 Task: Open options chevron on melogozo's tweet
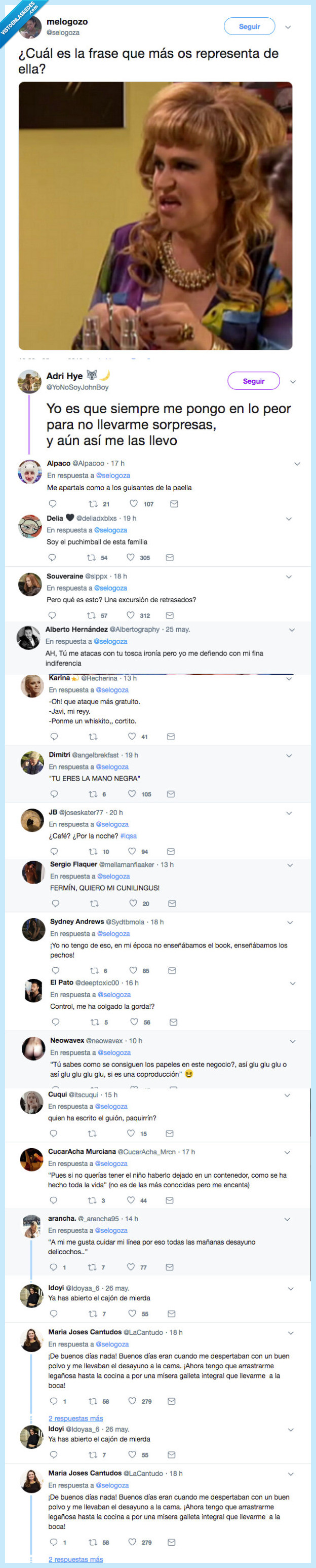pyautogui.click(x=288, y=27)
